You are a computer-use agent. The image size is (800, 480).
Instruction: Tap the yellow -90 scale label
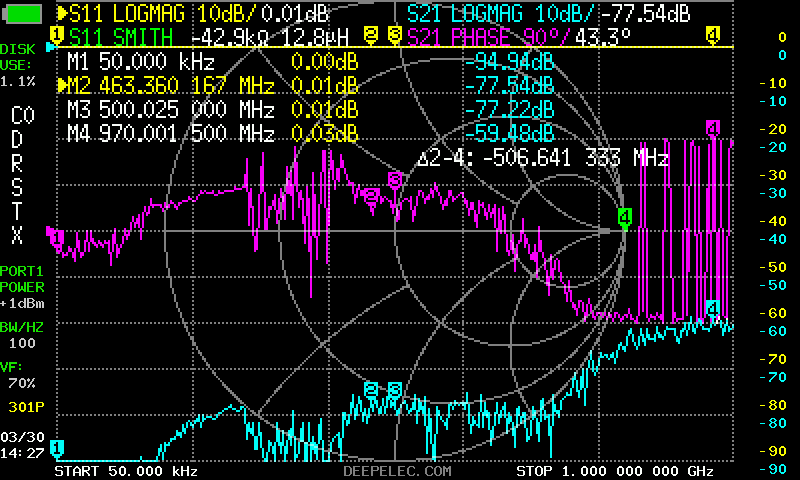(773, 451)
